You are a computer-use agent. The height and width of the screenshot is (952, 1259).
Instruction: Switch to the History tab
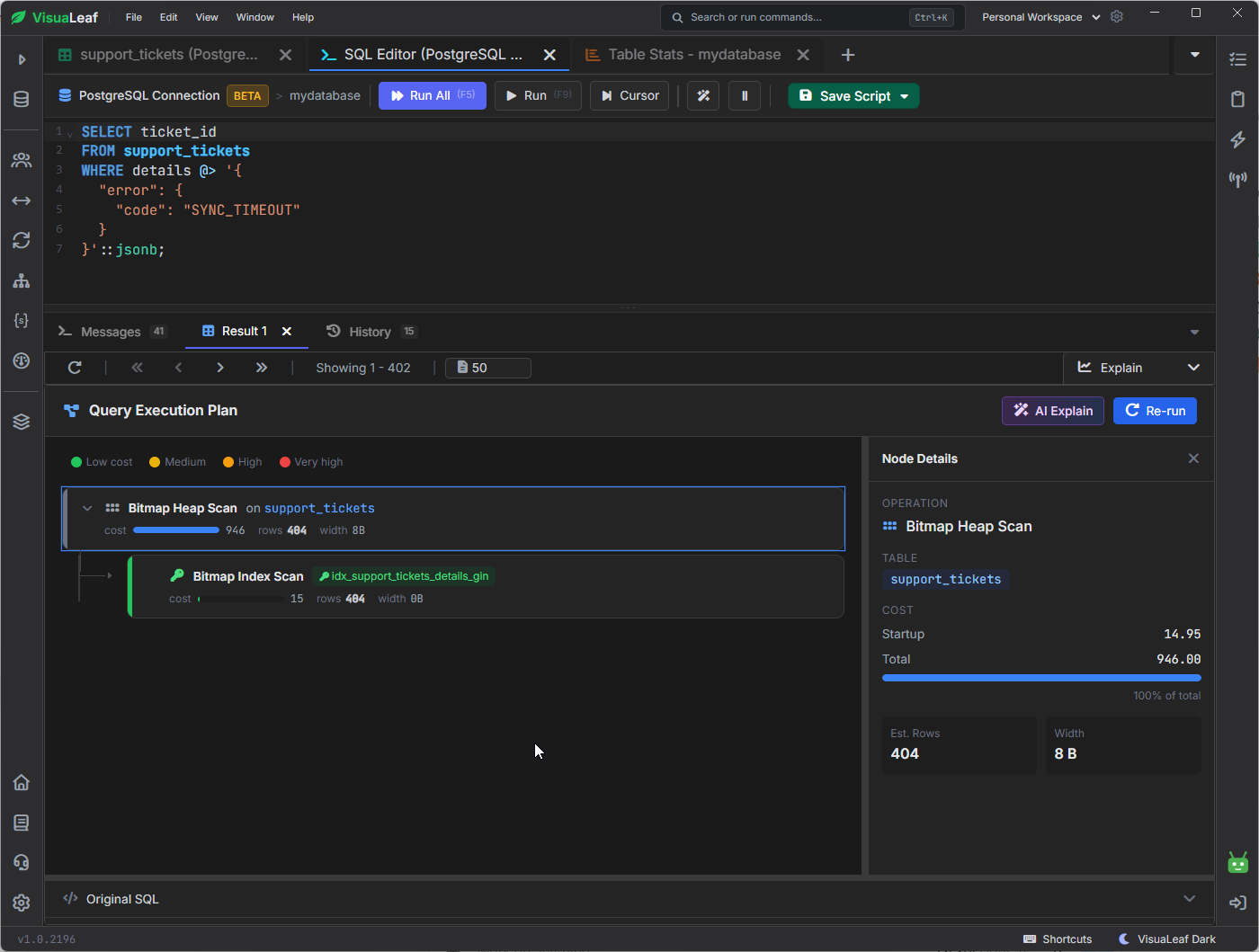point(371,332)
